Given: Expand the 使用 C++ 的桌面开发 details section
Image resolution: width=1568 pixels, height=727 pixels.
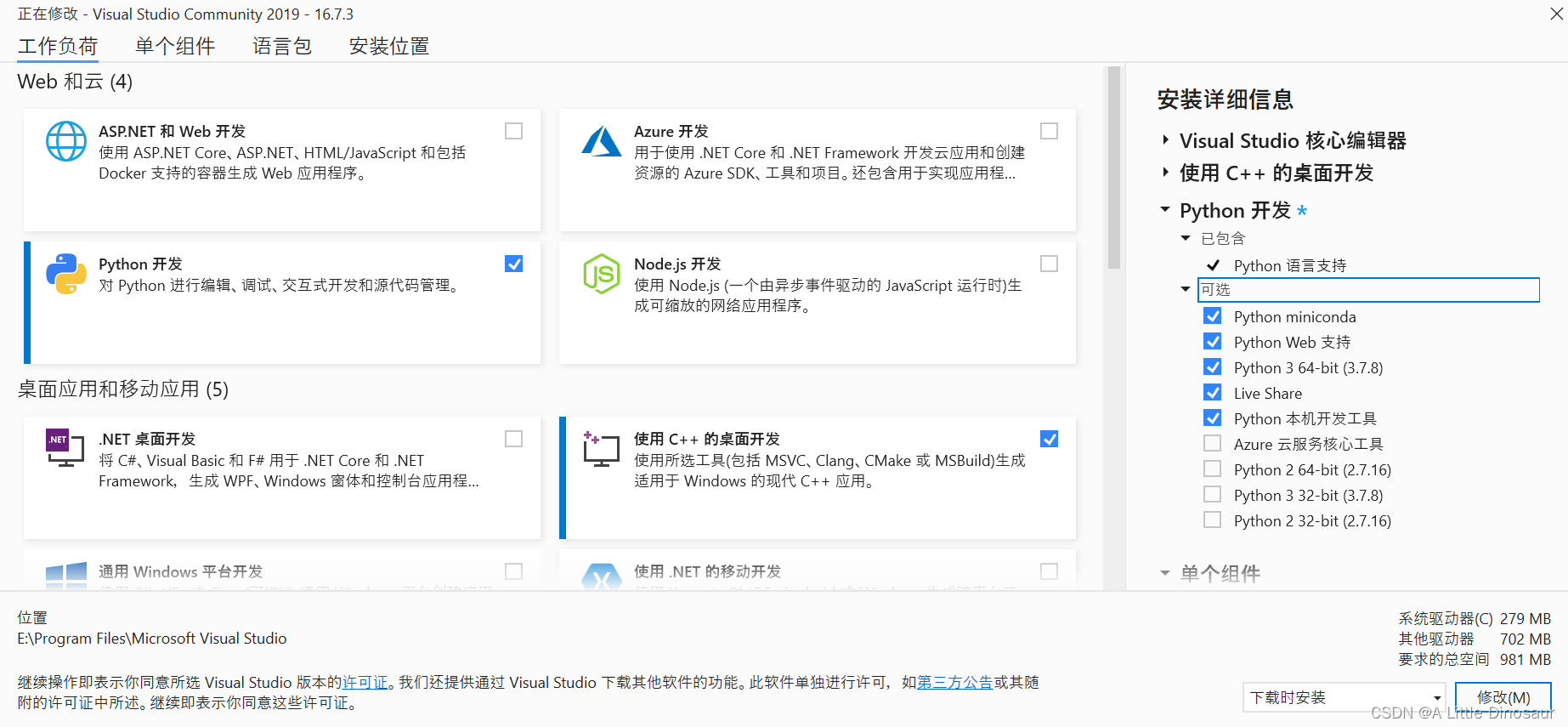Looking at the screenshot, I should 1166,173.
